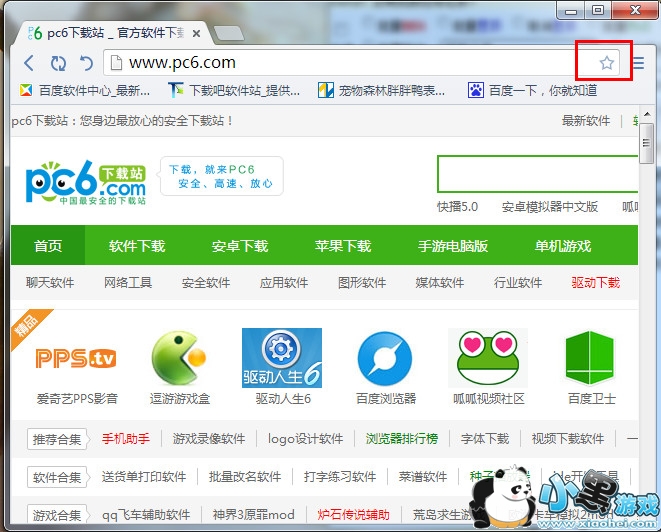
Task: Click 菜谱软件 link
Action: [x=423, y=477]
